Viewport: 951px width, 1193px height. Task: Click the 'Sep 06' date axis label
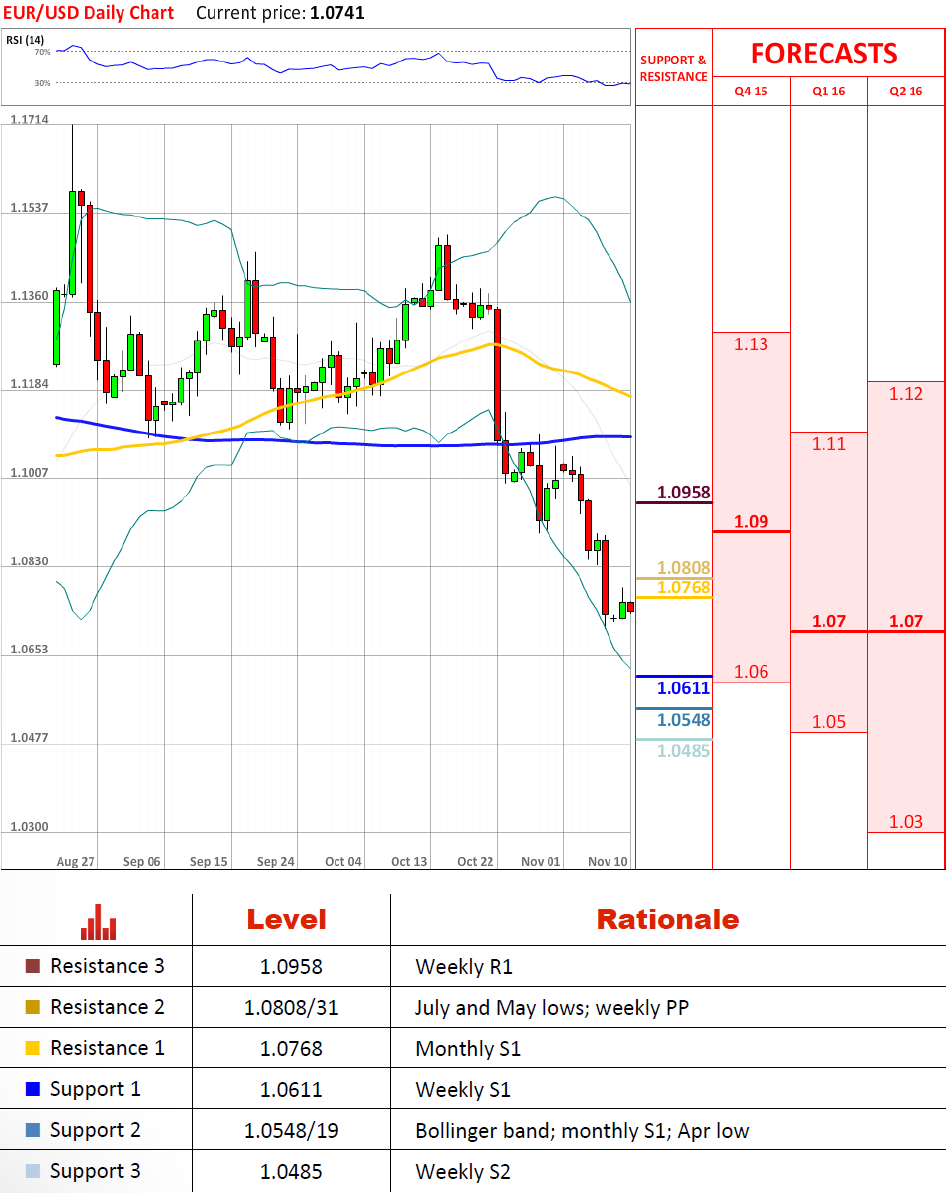(142, 862)
